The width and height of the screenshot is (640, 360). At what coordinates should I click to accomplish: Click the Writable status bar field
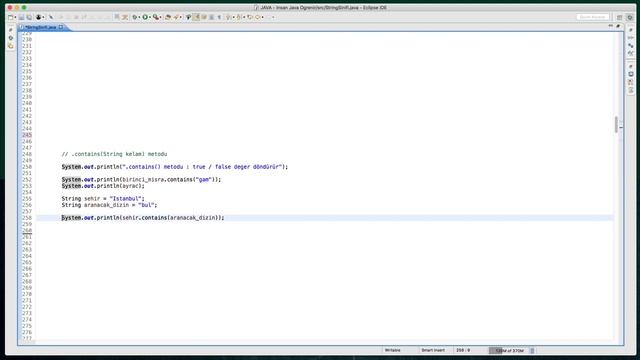(393, 350)
